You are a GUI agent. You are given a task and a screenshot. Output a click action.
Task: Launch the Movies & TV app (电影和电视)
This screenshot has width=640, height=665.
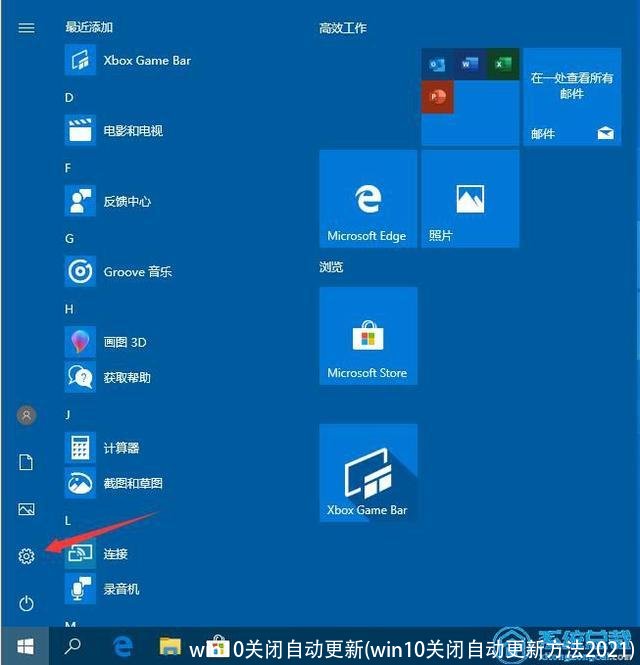(114, 130)
